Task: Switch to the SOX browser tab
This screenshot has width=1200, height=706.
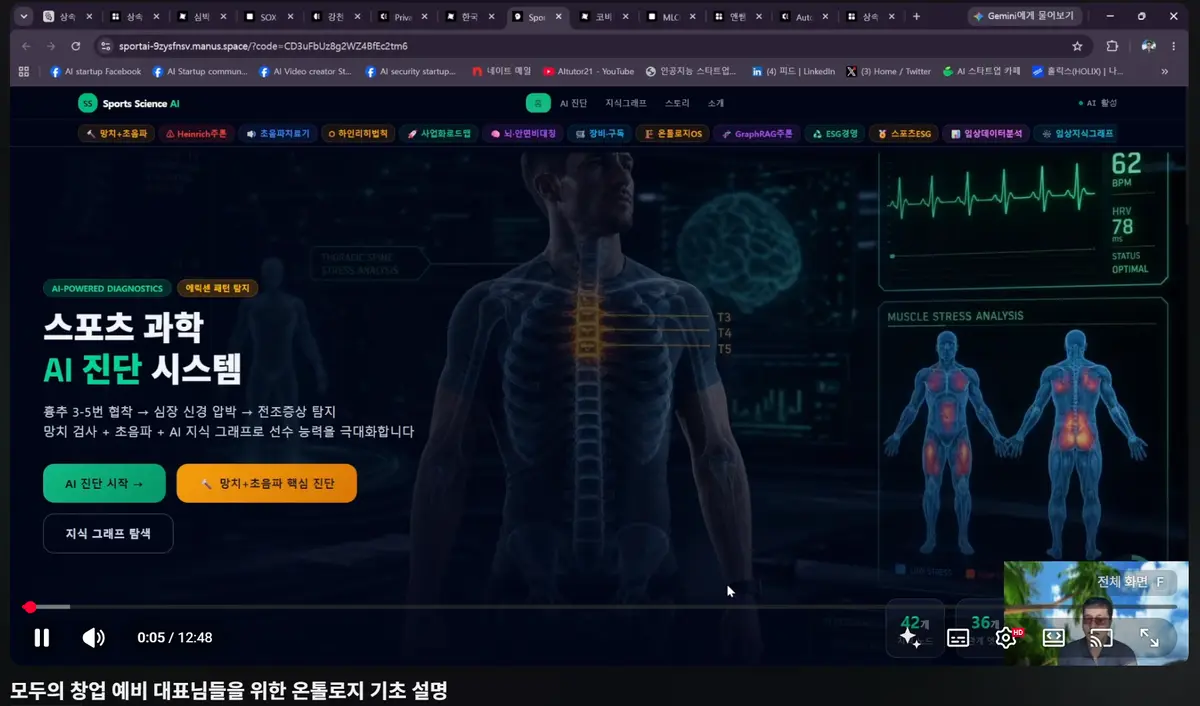Action: coord(268,17)
